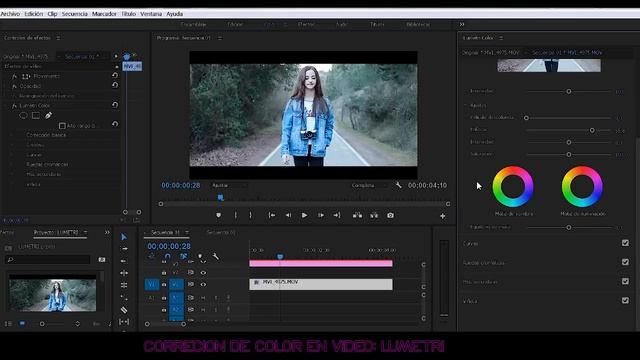640x360 pixels.
Task: Reset the Movimiento effect
Action: (x=115, y=76)
